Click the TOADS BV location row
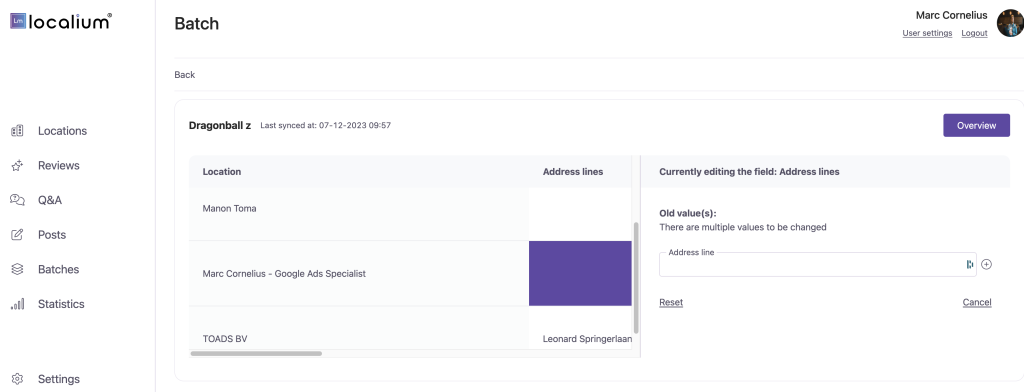The image size is (1024, 392). [x=359, y=328]
